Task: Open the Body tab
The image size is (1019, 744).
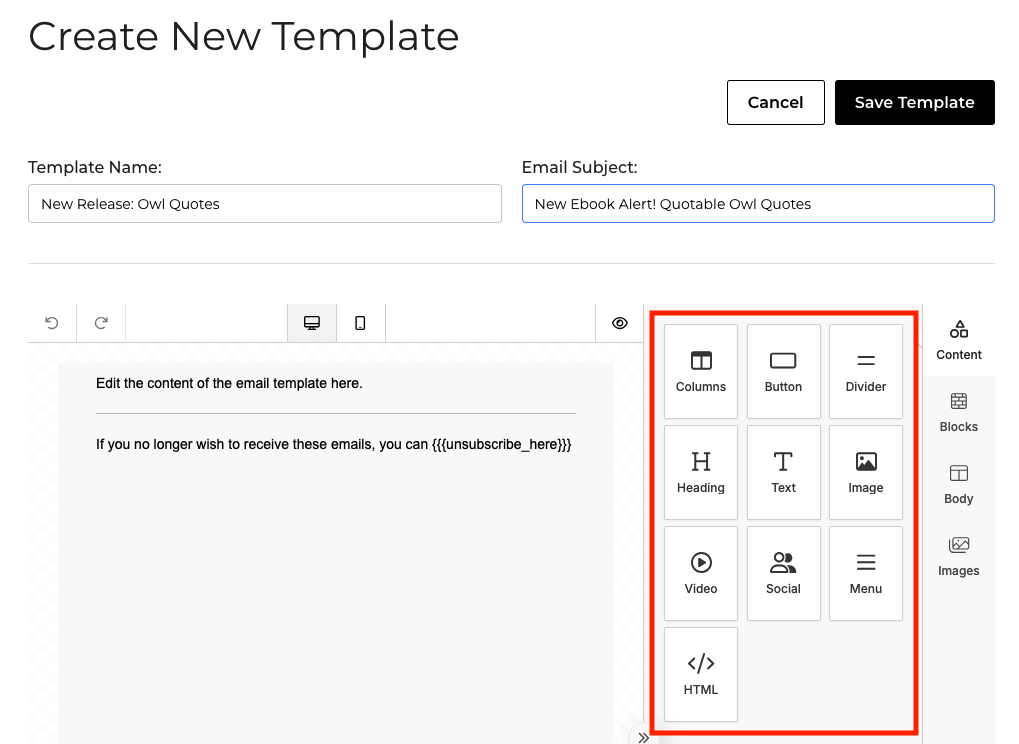Action: (x=959, y=485)
